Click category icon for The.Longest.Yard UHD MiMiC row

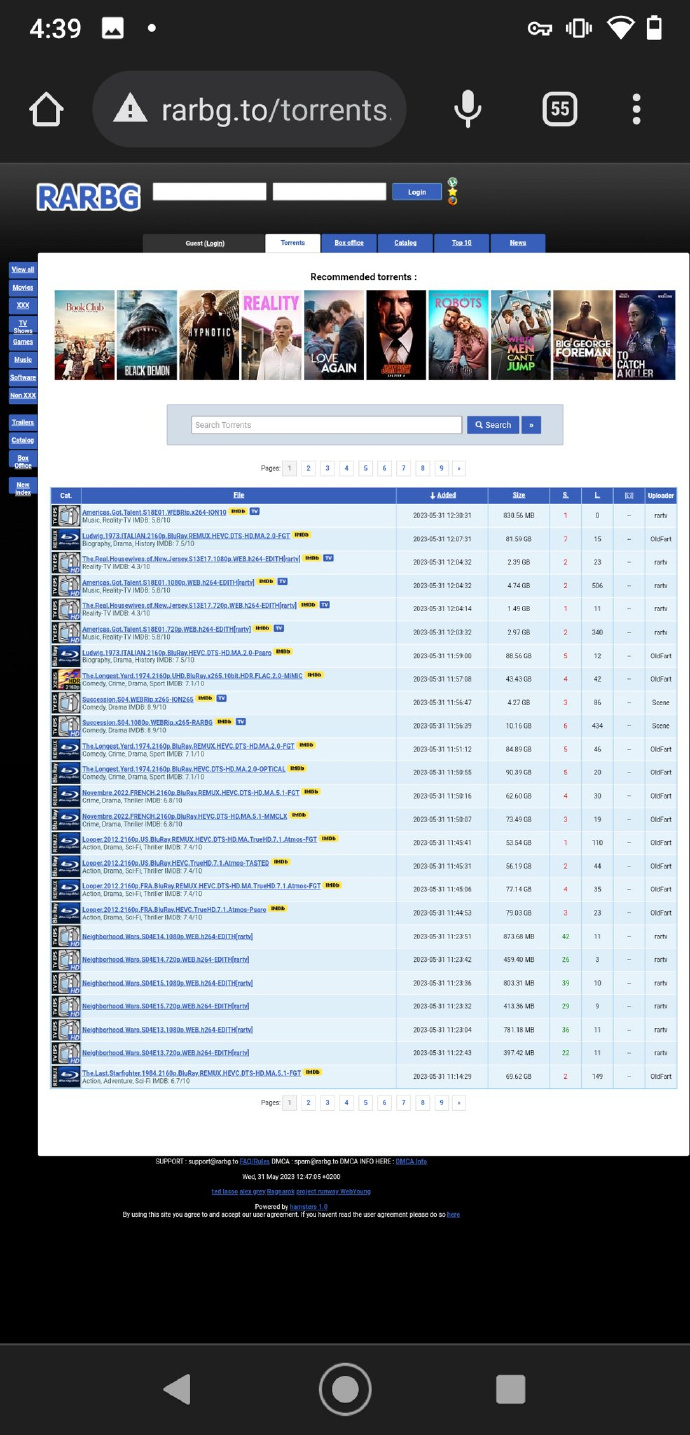coord(66,679)
